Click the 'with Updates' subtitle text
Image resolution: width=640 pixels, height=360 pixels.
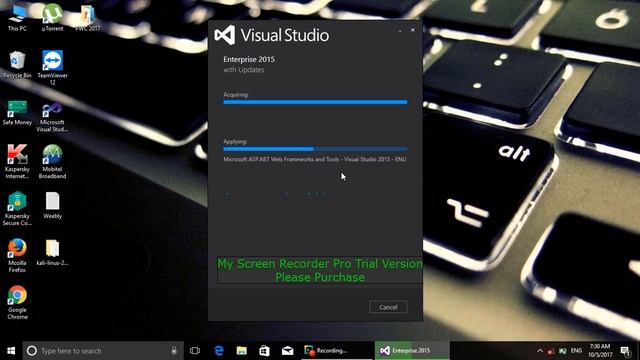[244, 70]
